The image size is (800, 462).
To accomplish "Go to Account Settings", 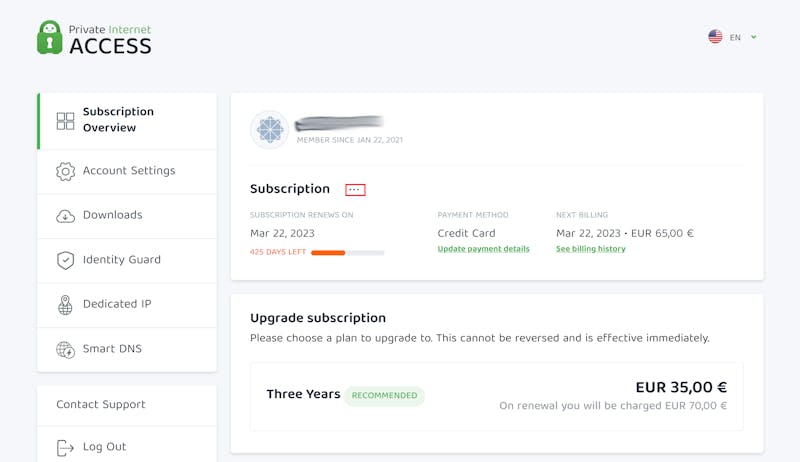I will point(127,171).
